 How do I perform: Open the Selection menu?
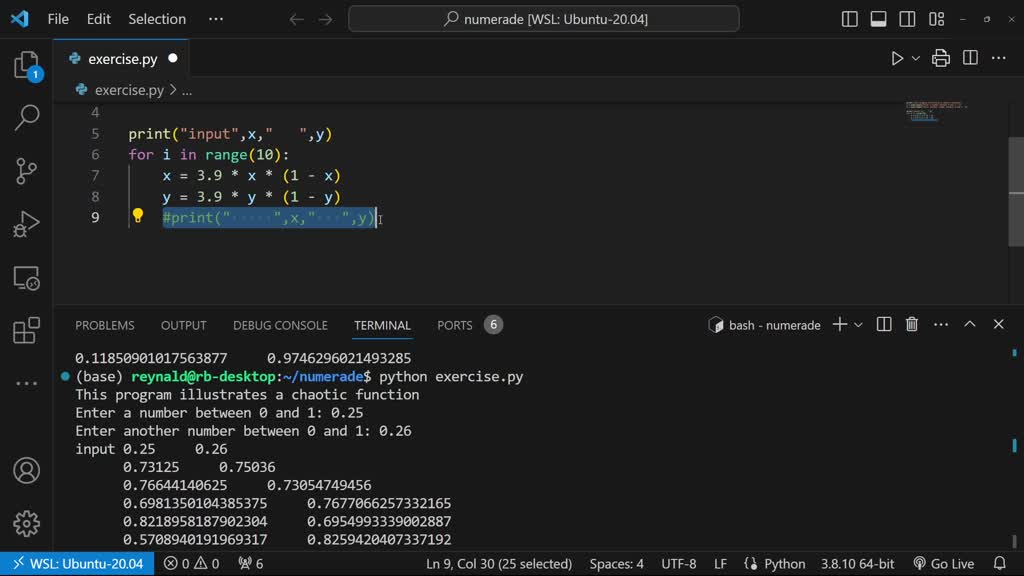(x=156, y=18)
